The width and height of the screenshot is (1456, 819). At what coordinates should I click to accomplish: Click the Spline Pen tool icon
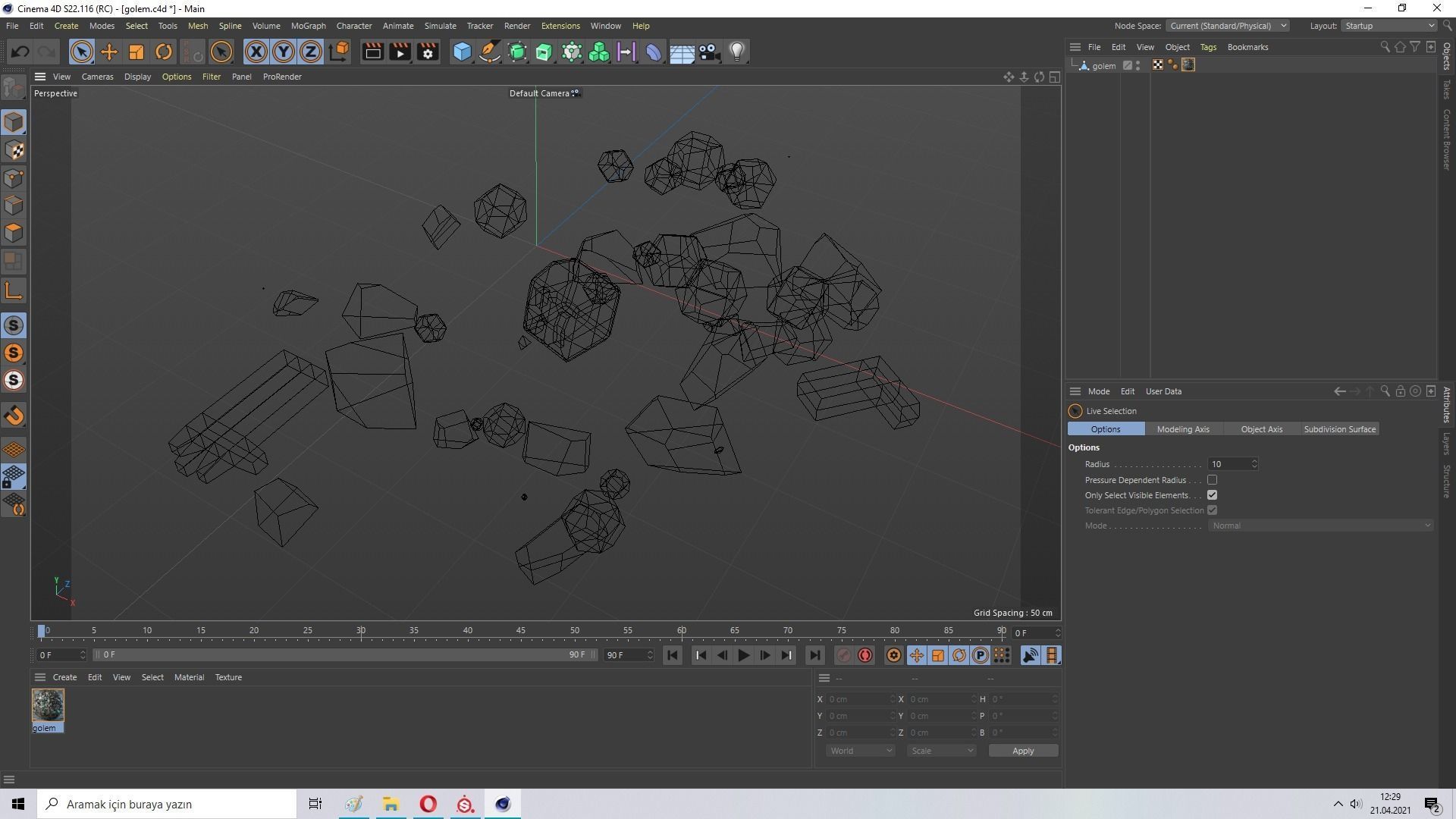(490, 52)
